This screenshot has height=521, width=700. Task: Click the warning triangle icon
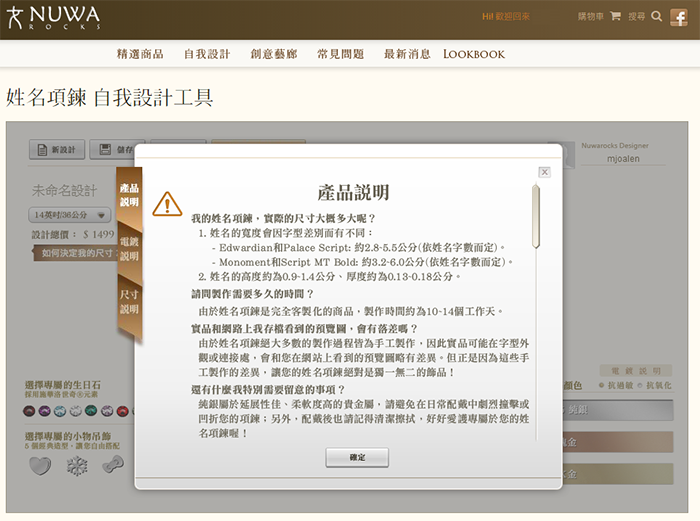[167, 204]
